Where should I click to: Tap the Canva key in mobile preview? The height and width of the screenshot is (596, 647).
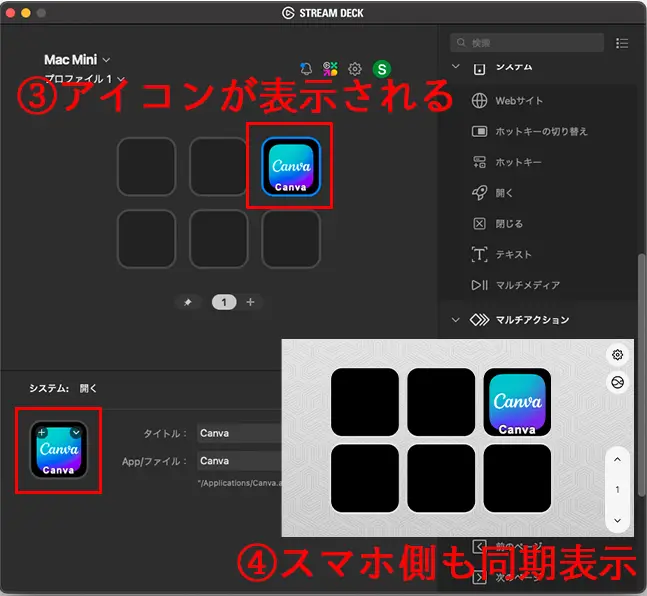pyautogui.click(x=517, y=402)
